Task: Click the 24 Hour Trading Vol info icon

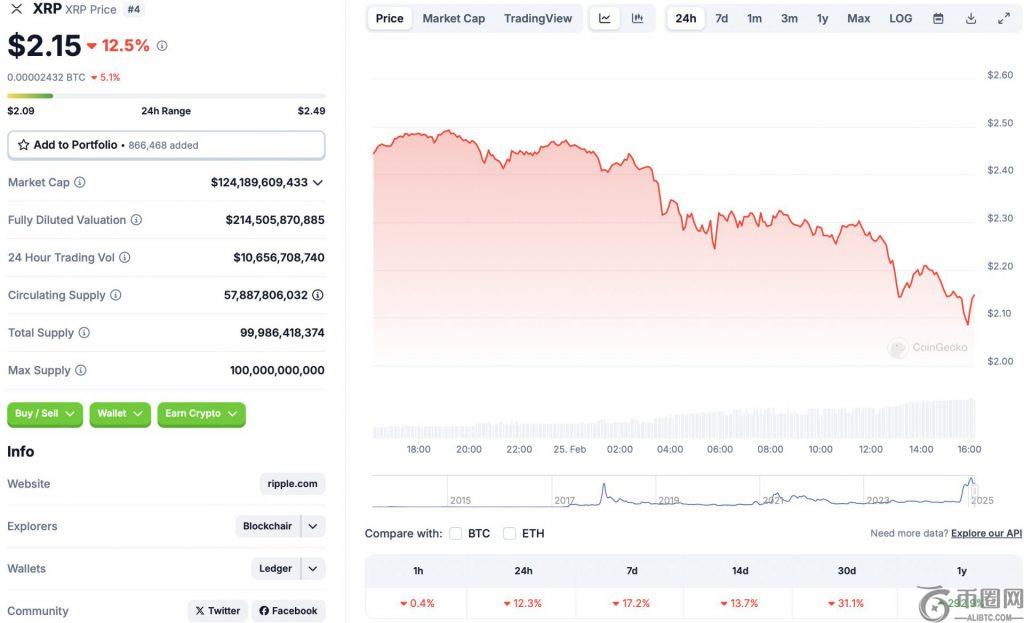Action: [x=125, y=258]
